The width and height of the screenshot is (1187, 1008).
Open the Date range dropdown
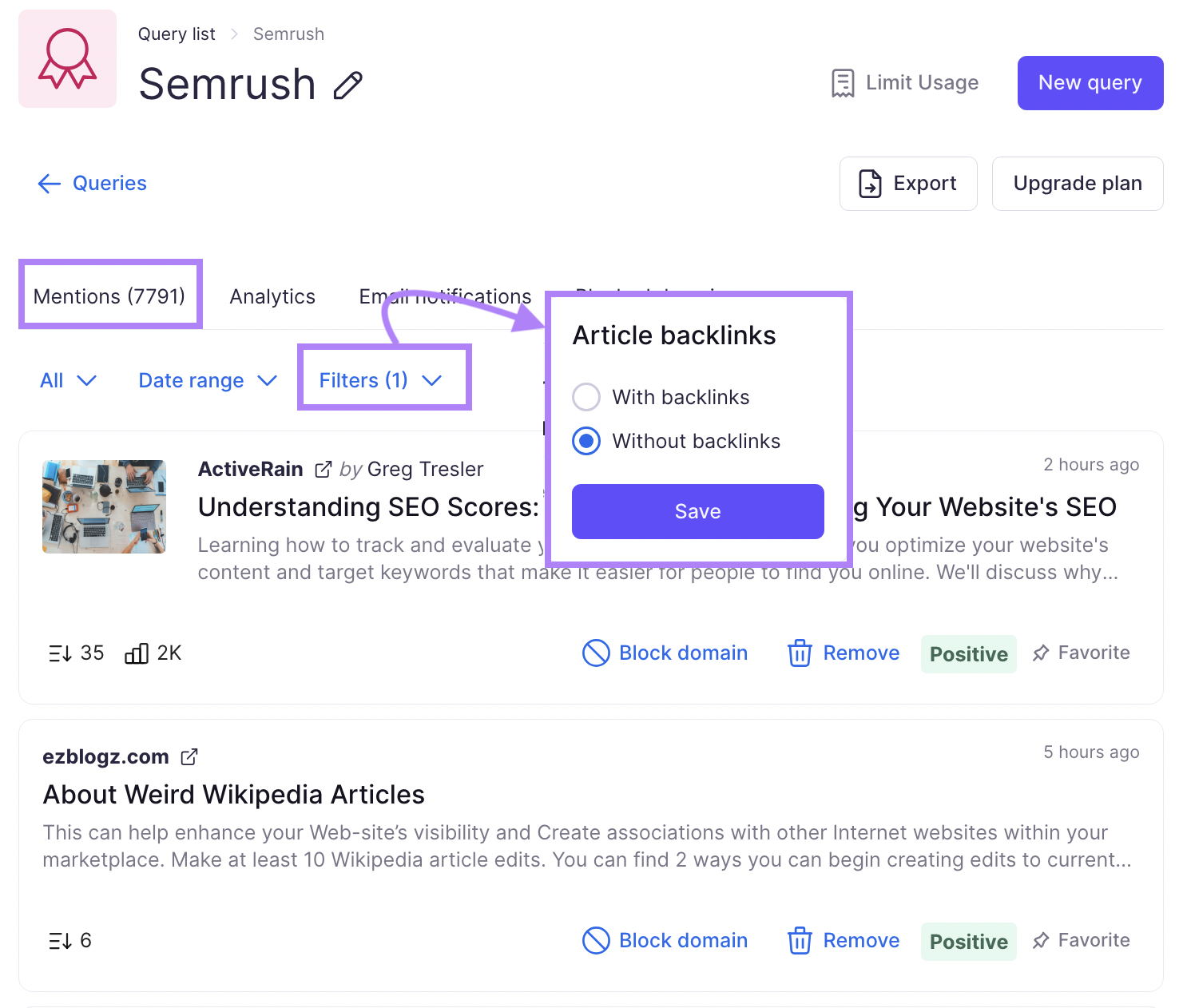pos(205,380)
